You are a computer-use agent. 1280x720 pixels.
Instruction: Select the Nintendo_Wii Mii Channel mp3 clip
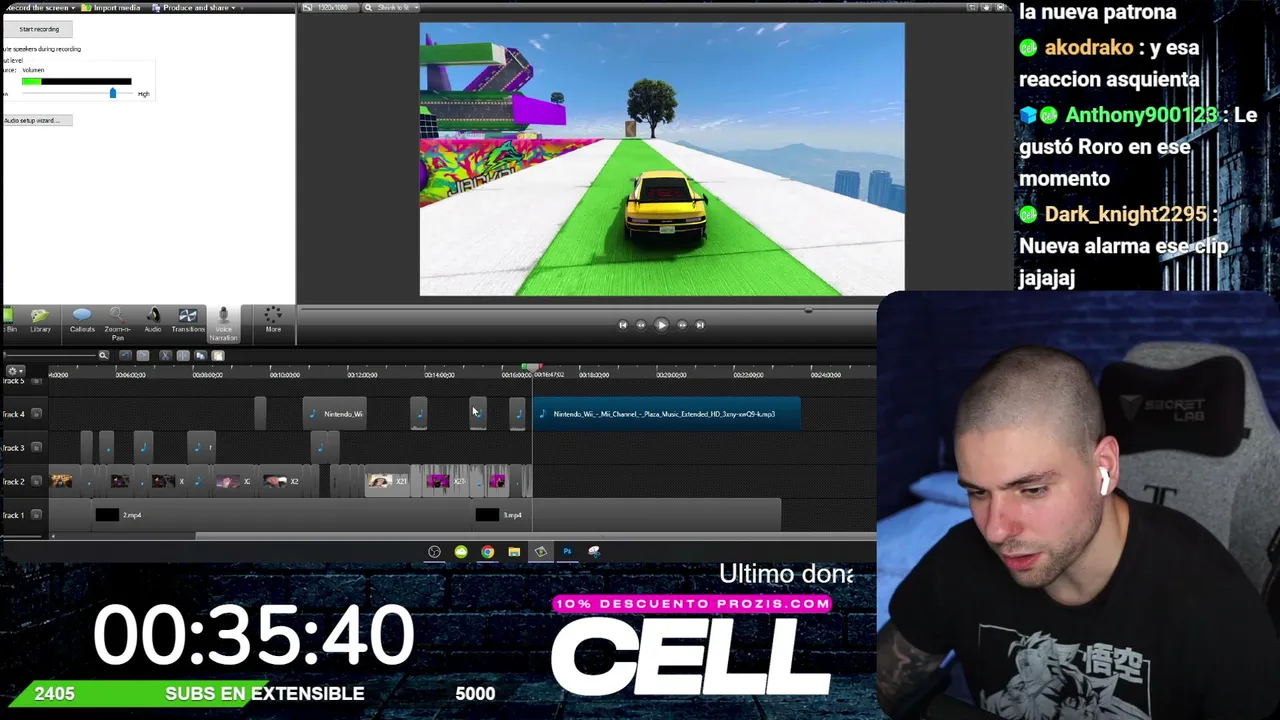[666, 414]
